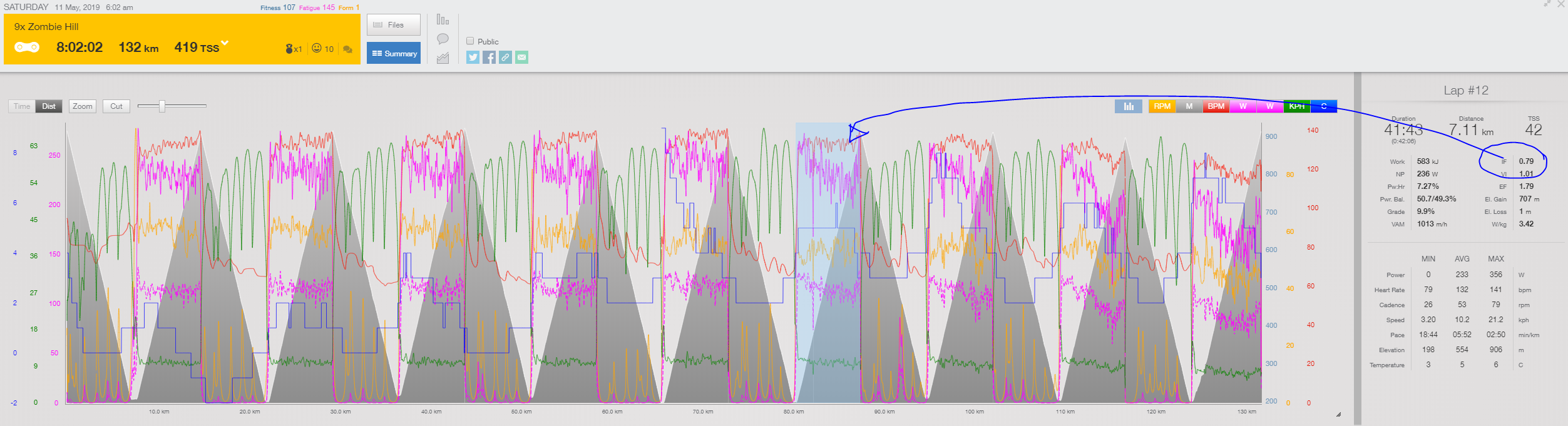Click the max Elevation 906 cell
1568x426 pixels.
1496,350
